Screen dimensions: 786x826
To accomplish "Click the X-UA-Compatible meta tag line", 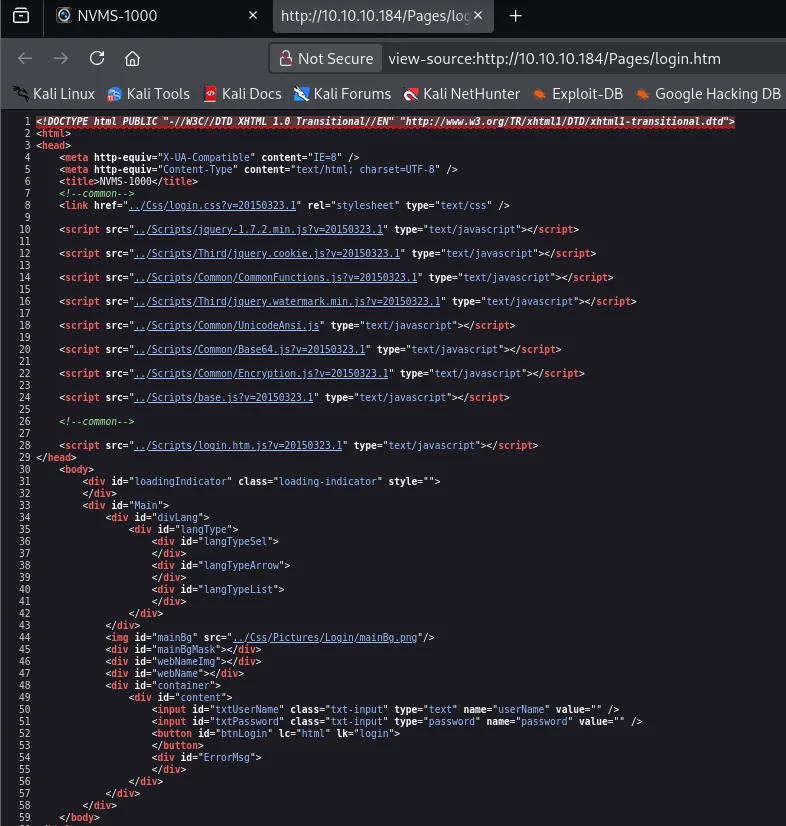I will click(x=209, y=158).
